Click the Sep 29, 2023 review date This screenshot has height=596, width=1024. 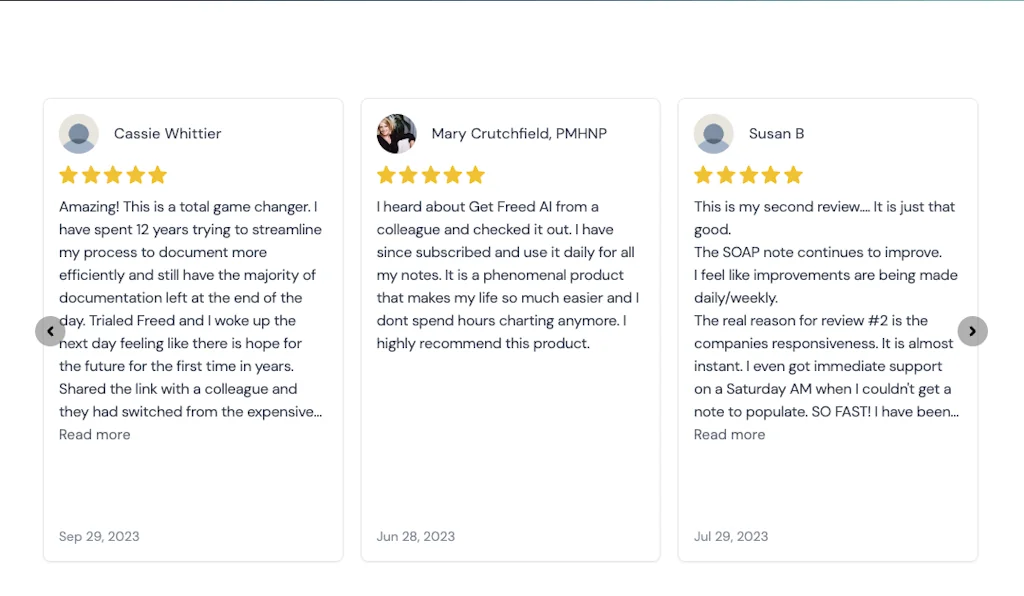click(99, 536)
